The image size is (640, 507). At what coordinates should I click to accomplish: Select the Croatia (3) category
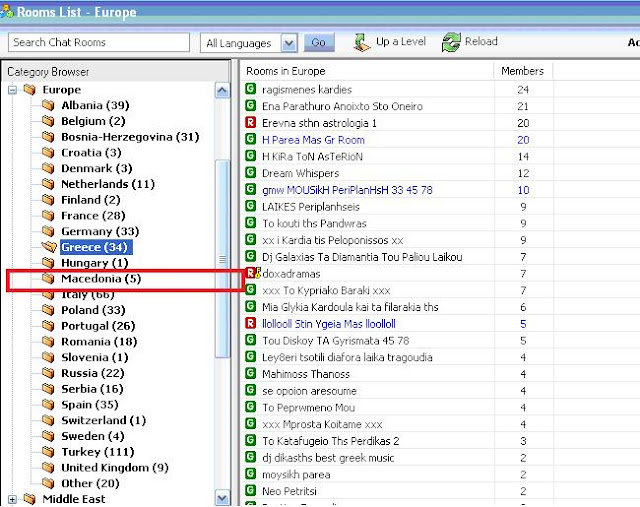91,153
